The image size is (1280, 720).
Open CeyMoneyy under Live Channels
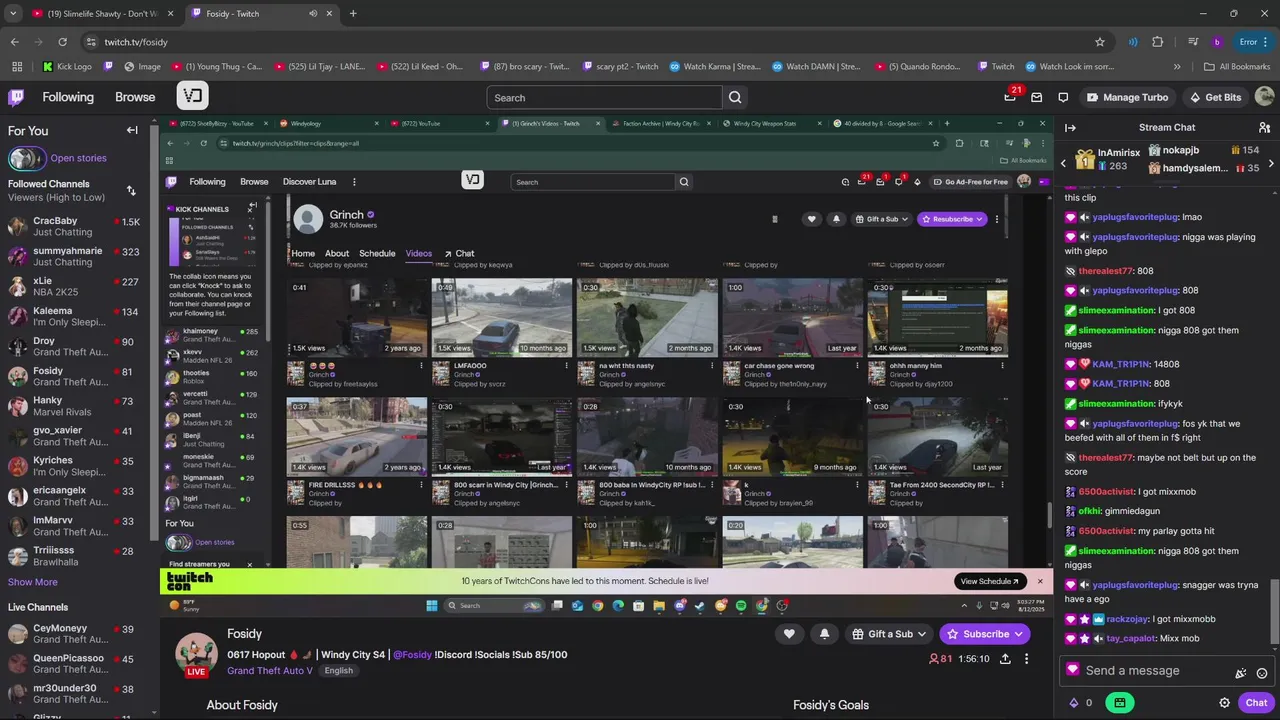(x=75, y=634)
